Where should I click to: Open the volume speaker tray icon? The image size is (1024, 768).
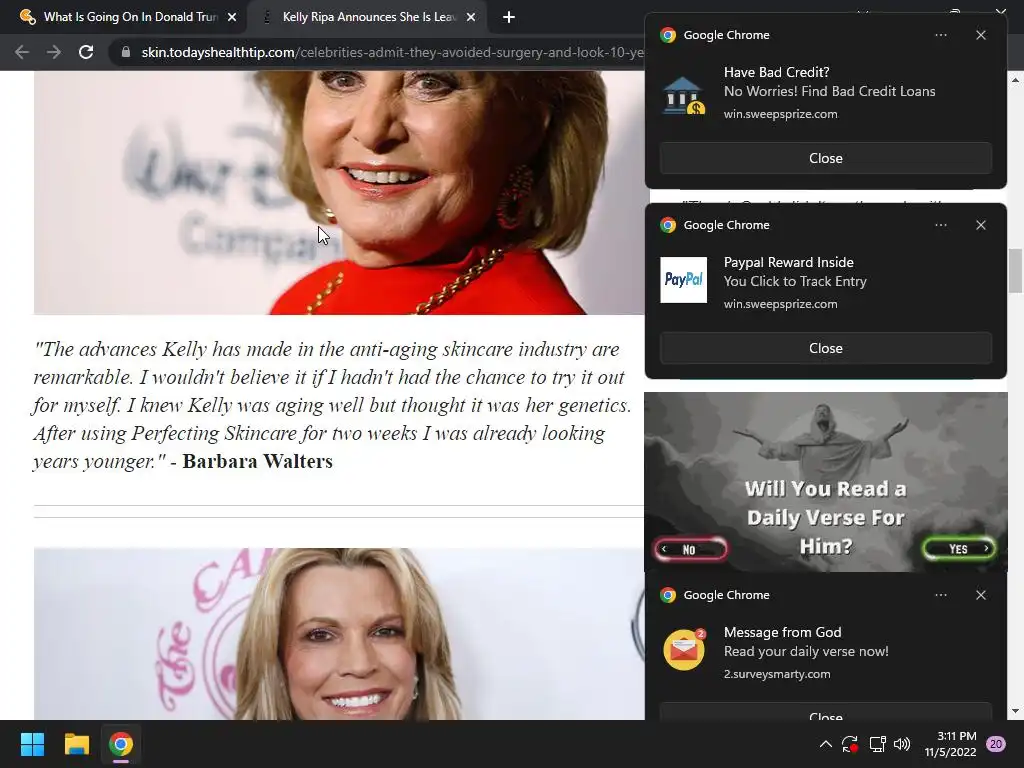click(x=902, y=744)
